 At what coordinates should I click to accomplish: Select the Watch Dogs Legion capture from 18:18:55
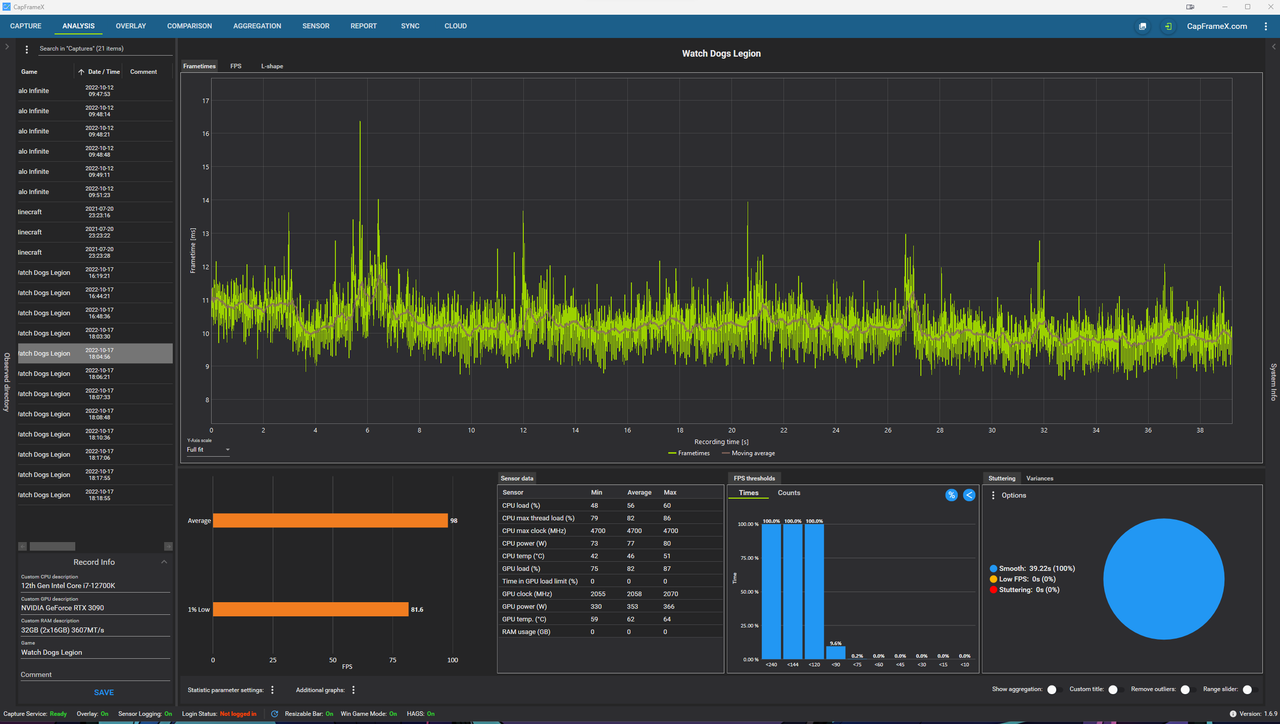95,495
